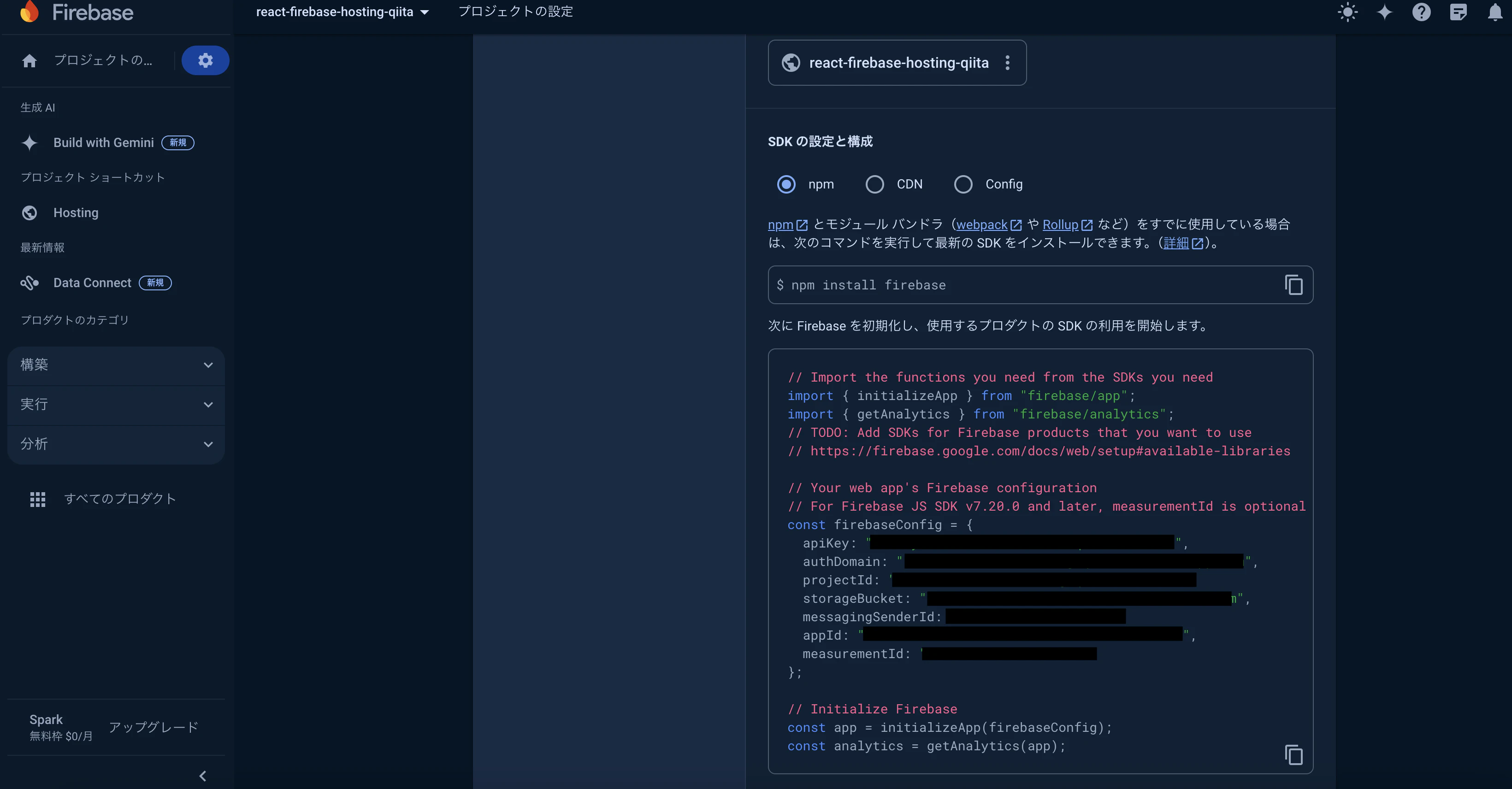Open the project settings gear icon
The image size is (1512, 789).
coord(206,60)
